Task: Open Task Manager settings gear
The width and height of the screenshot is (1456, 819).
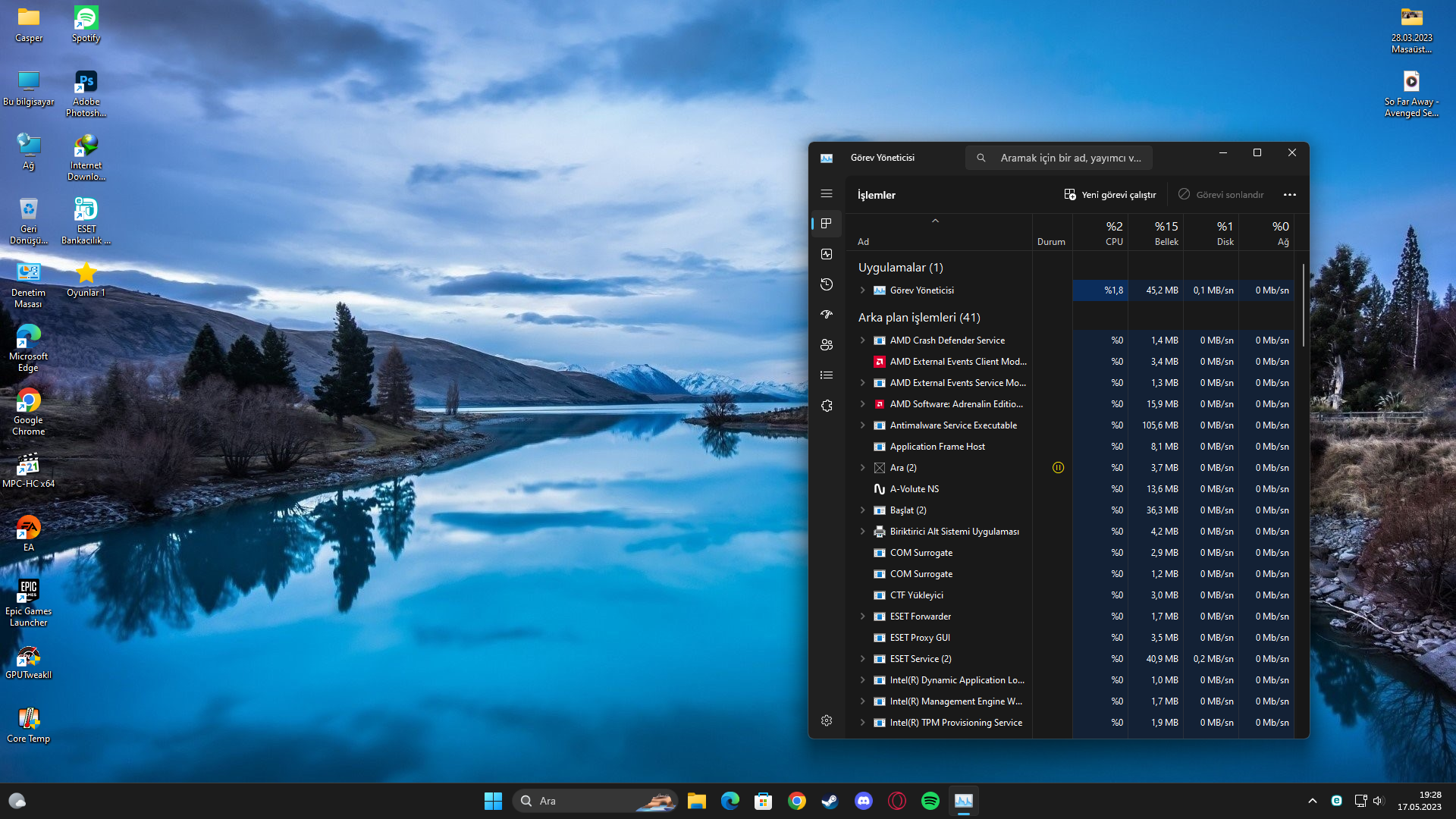Action: [827, 720]
